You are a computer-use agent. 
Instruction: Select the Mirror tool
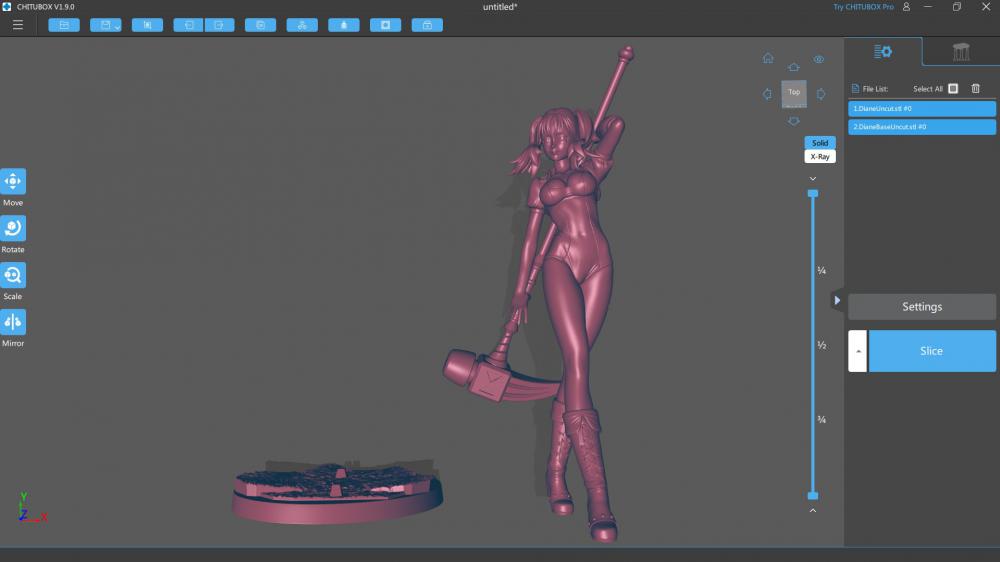tap(13, 322)
